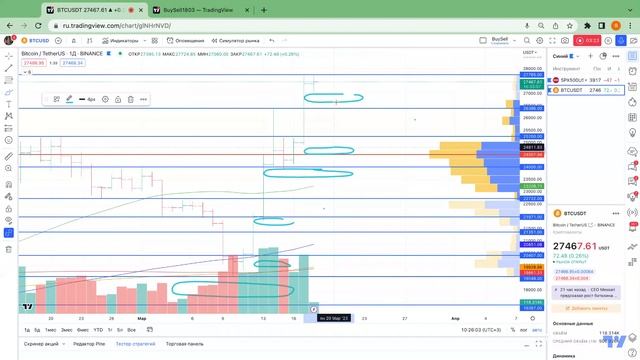
Task: Open the BTCUSD symbol search
Action: click(x=36, y=40)
